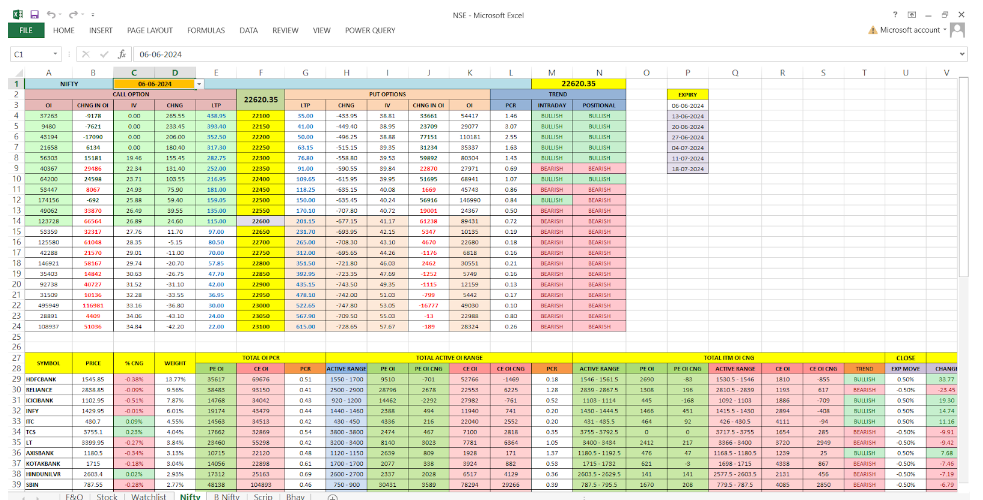983x500 pixels.
Task: Click the Insert Function fx icon
Action: coord(121,54)
